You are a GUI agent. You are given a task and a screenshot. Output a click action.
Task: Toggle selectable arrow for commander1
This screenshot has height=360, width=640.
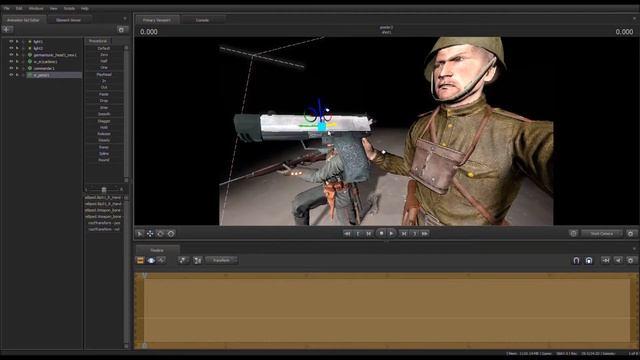[x=17, y=68]
